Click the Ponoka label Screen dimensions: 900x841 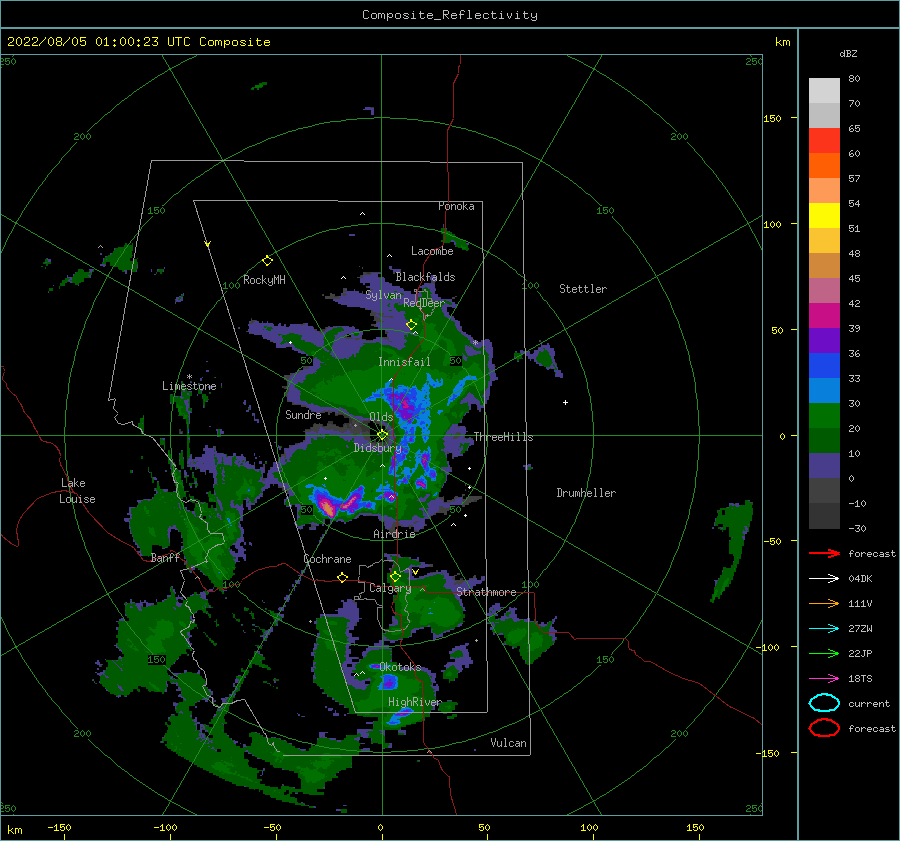[456, 206]
